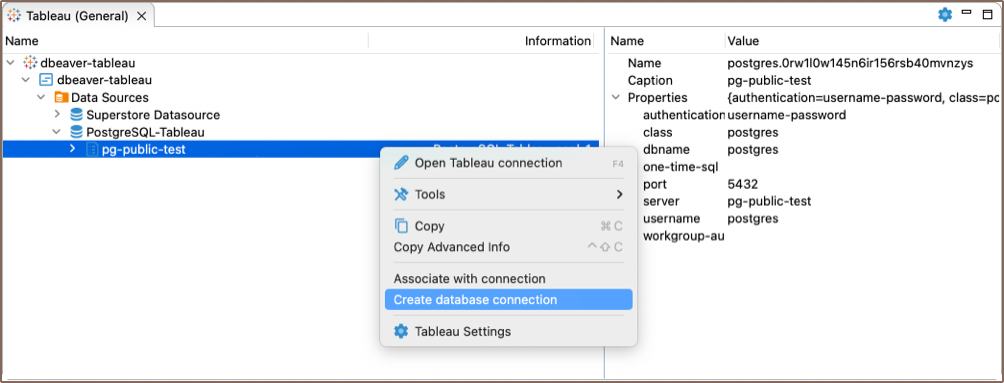Collapse the PostgreSQL-Tableau tree node

click(x=57, y=133)
